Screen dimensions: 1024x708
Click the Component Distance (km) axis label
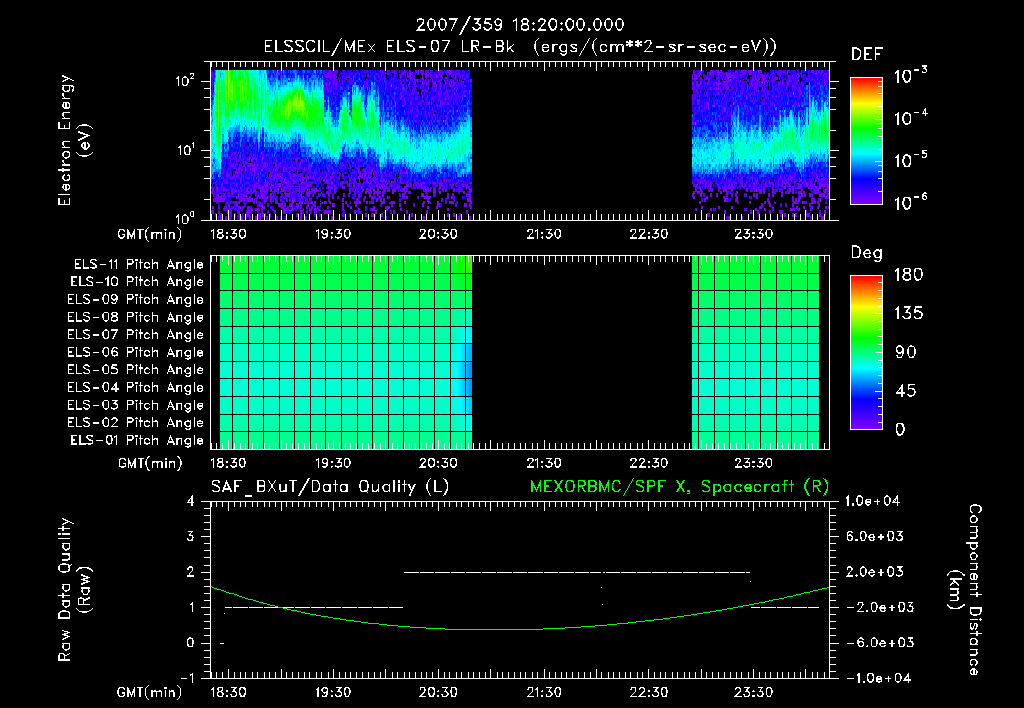pyautogui.click(x=965, y=590)
